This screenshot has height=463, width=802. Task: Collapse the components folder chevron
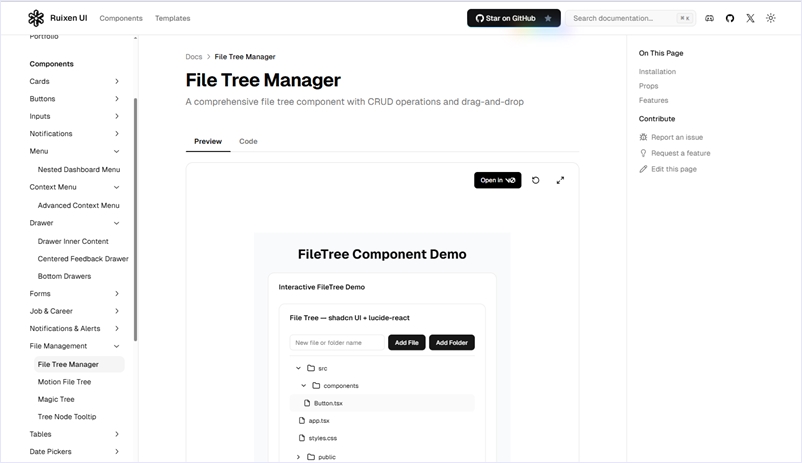(303, 385)
